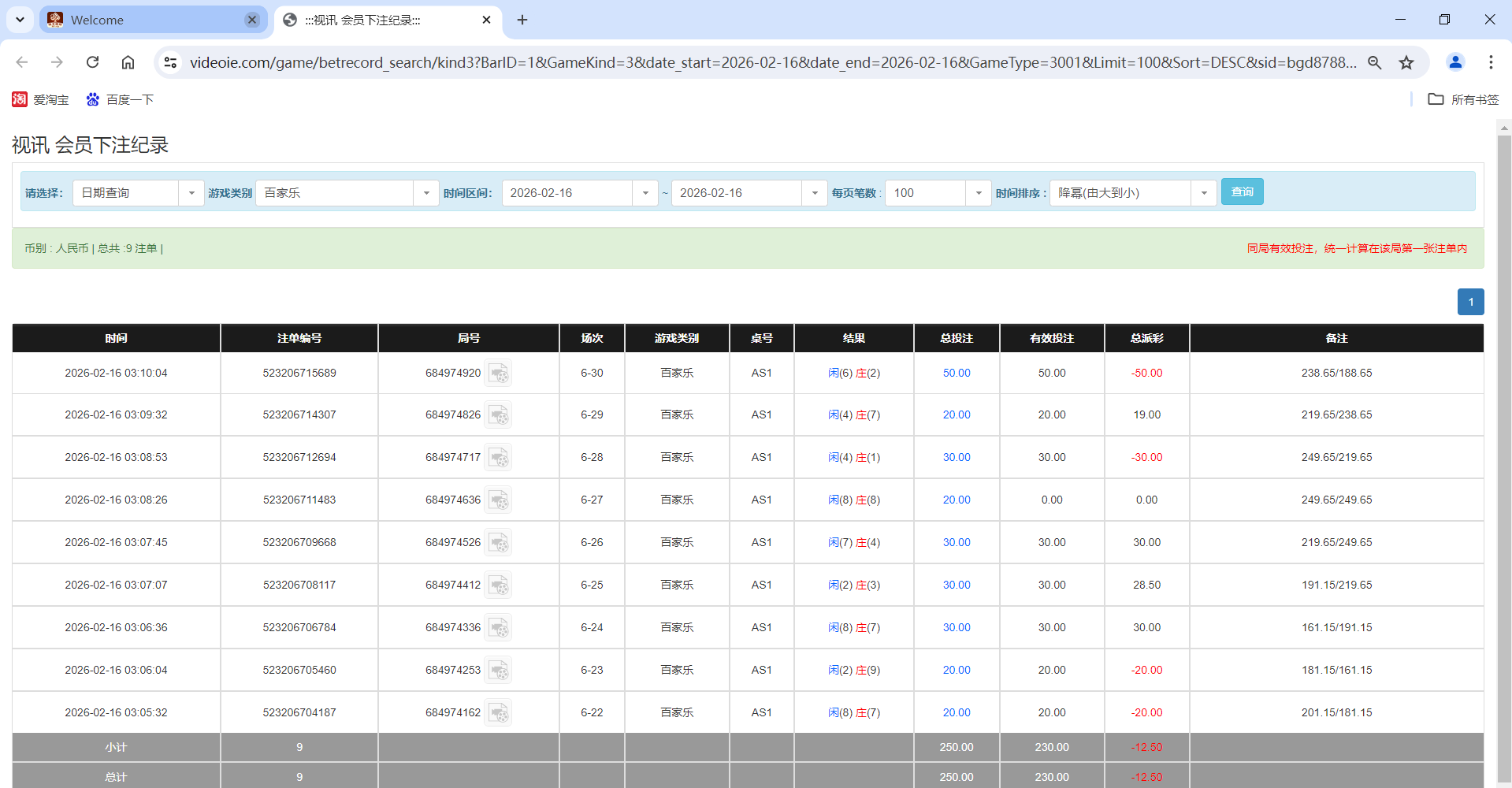Click the browser address bar URL
The height and width of the screenshot is (788, 1512).
tap(552, 62)
